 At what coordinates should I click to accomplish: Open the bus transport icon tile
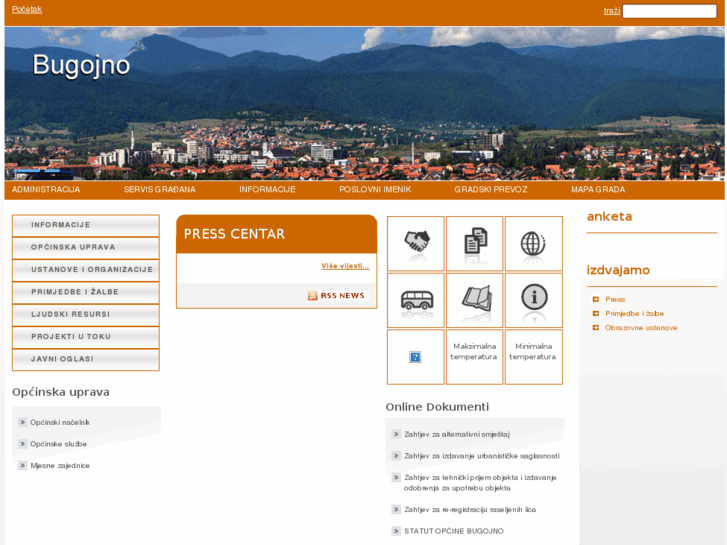coord(415,300)
